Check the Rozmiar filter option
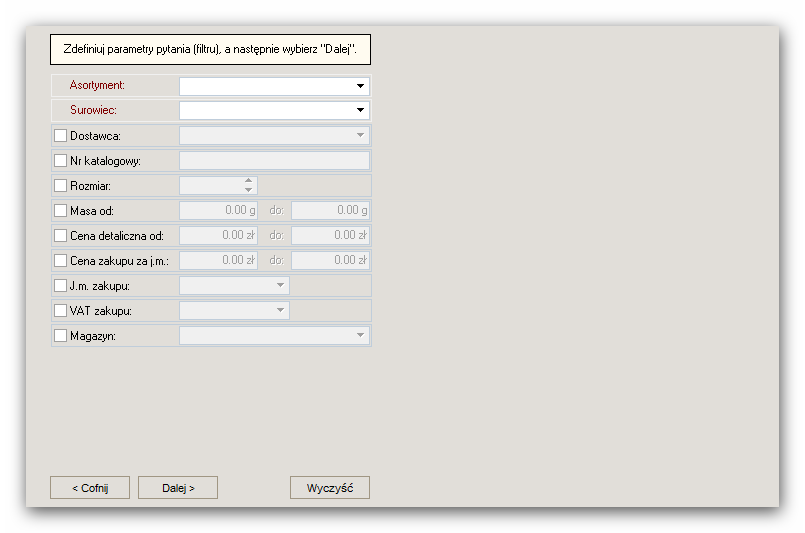This screenshot has width=805, height=533. [x=61, y=185]
